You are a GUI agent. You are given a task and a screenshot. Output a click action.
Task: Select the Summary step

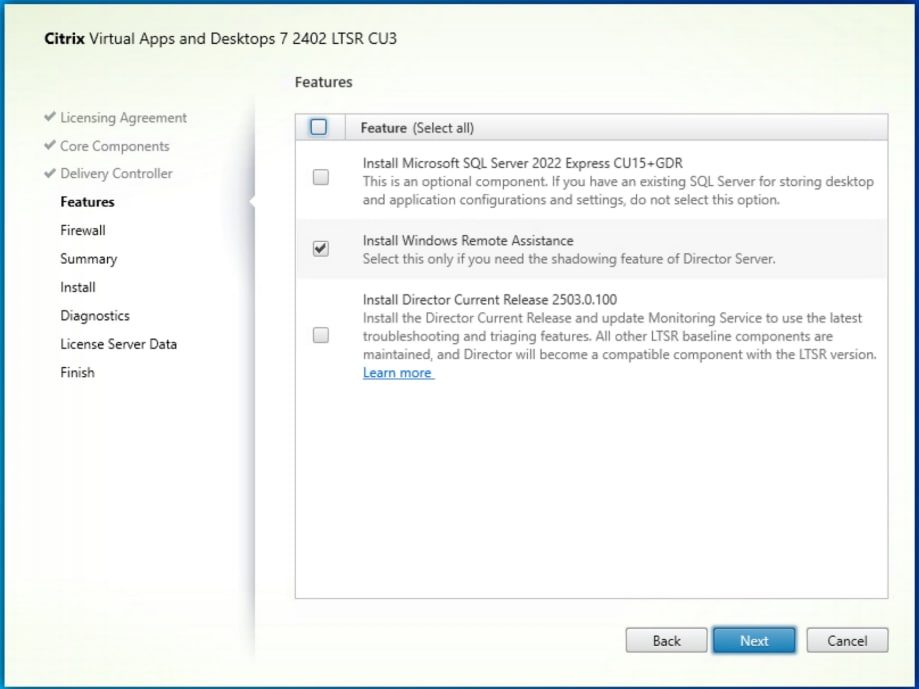pyautogui.click(x=89, y=259)
